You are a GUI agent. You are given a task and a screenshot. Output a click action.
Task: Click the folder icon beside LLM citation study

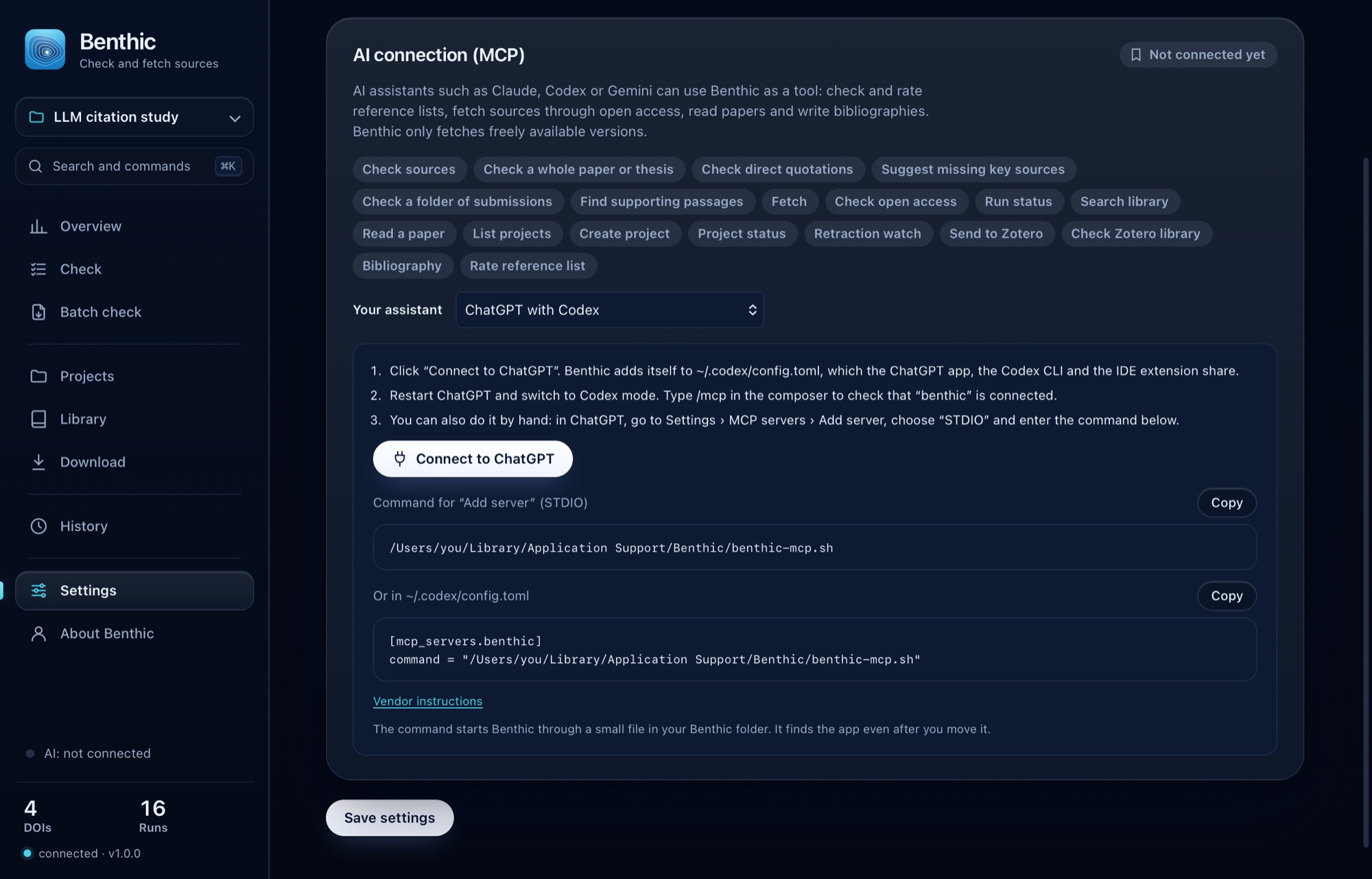click(x=36, y=117)
